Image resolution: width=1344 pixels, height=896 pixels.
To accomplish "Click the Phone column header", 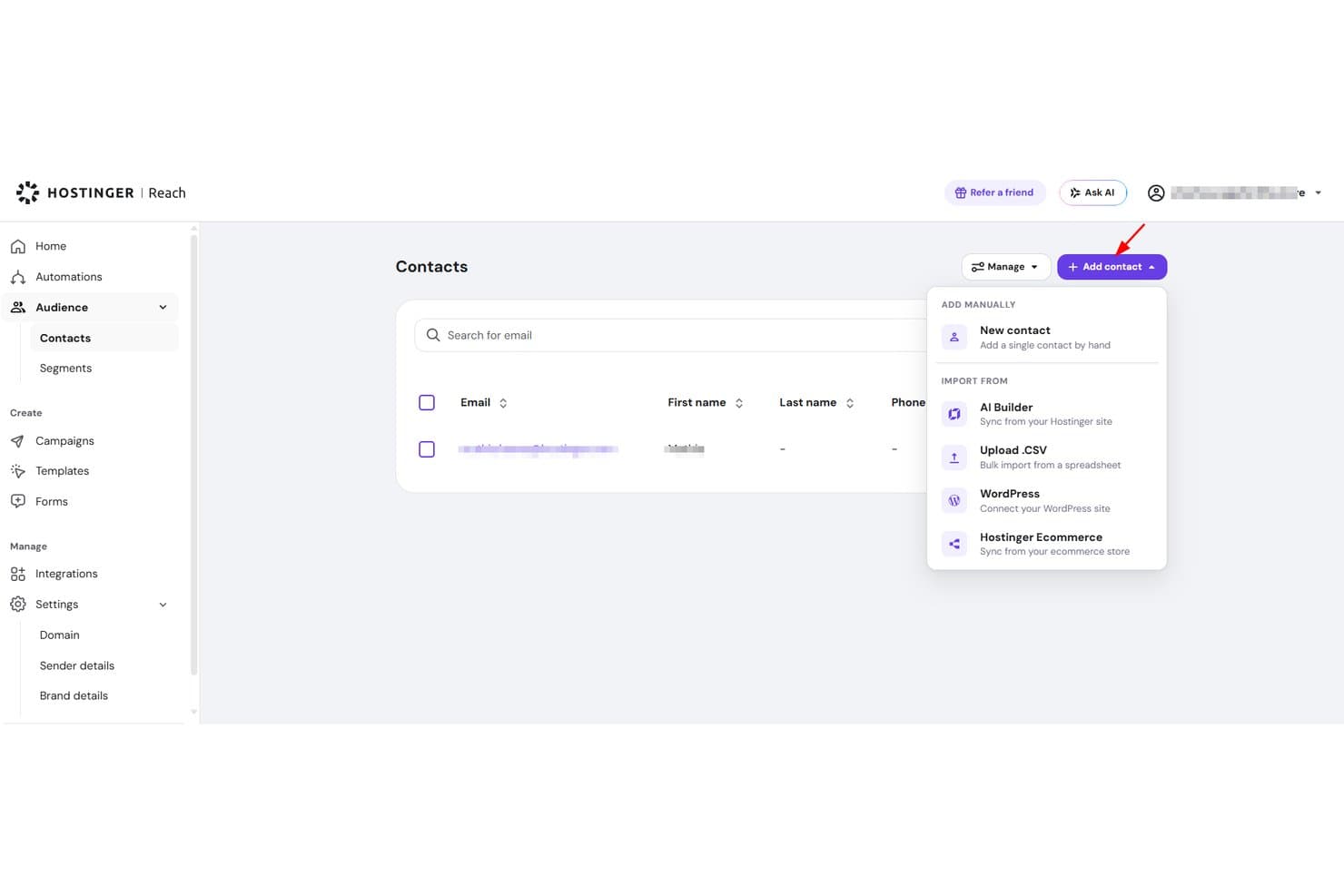I will tap(908, 403).
